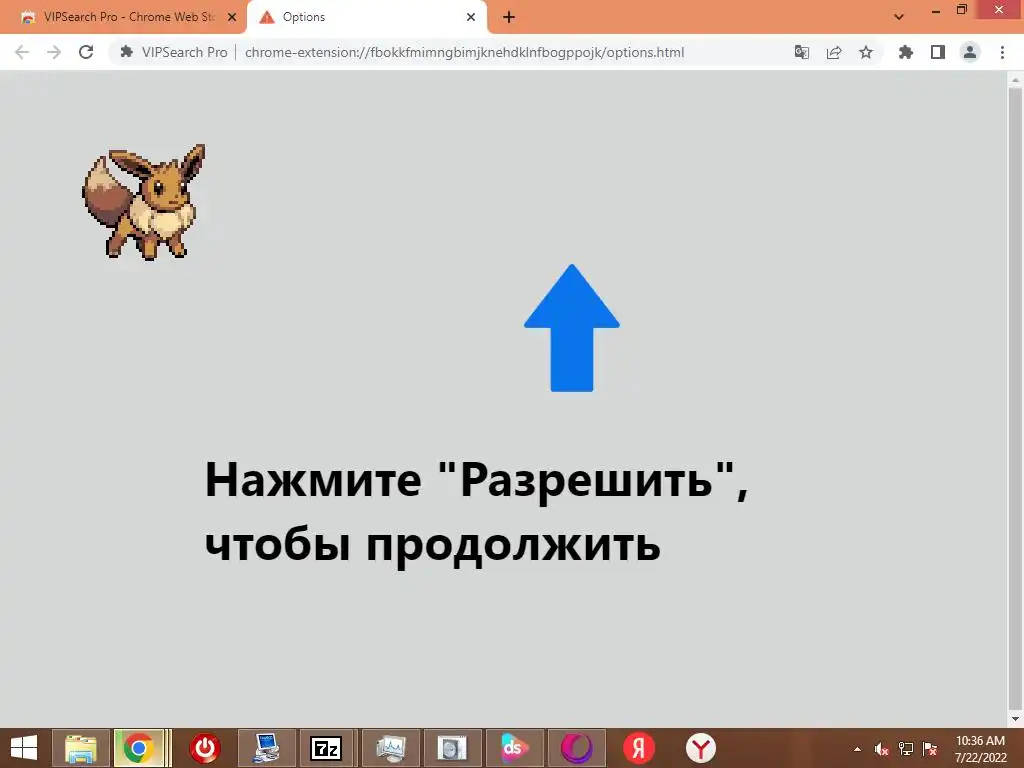
Task: Open File Explorer from taskbar
Action: pos(81,748)
